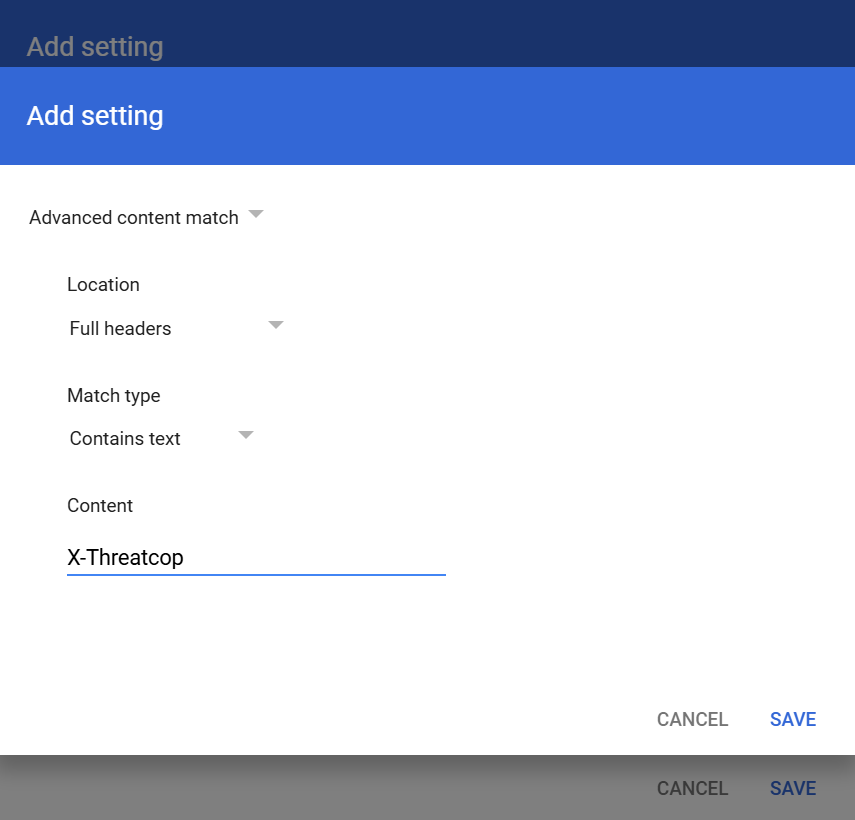Screen dimensions: 855x820
Task: Expand the Contains text match type menu
Action: (161, 438)
